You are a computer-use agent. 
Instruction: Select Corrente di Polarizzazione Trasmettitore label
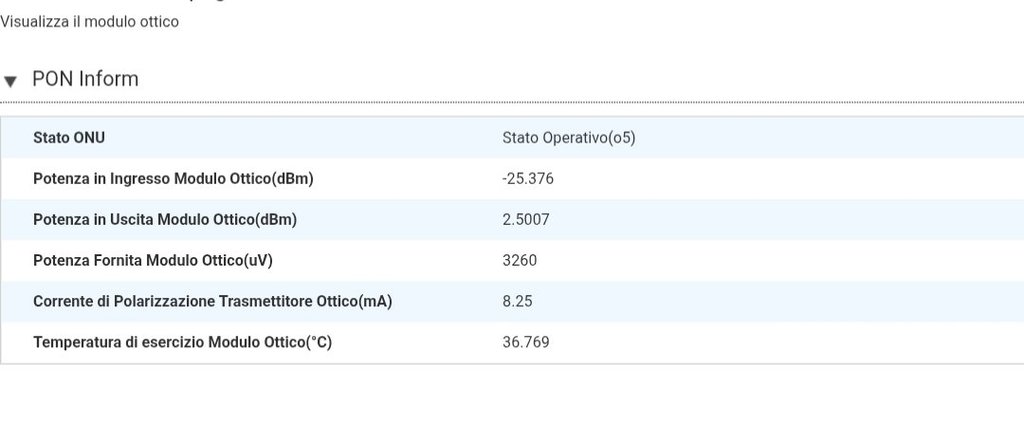point(212,302)
